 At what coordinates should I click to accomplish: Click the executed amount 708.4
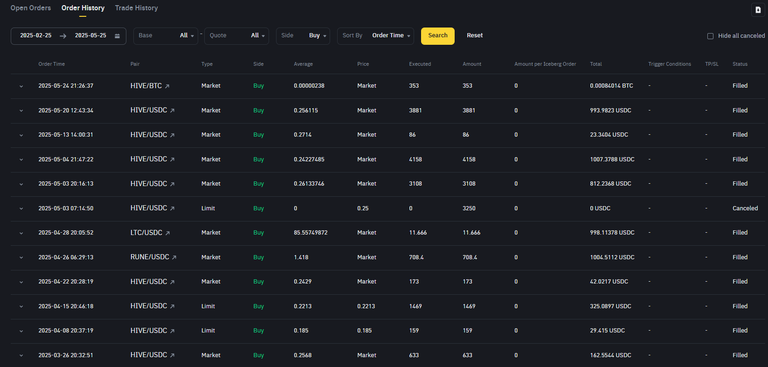[417, 257]
